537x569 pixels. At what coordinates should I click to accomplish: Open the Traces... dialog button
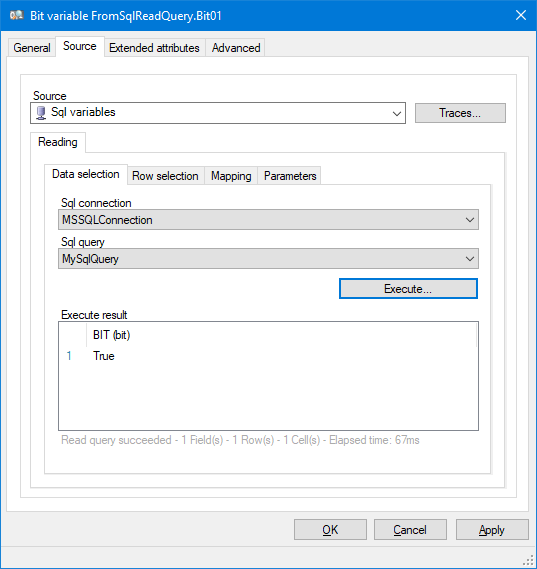tap(460, 113)
